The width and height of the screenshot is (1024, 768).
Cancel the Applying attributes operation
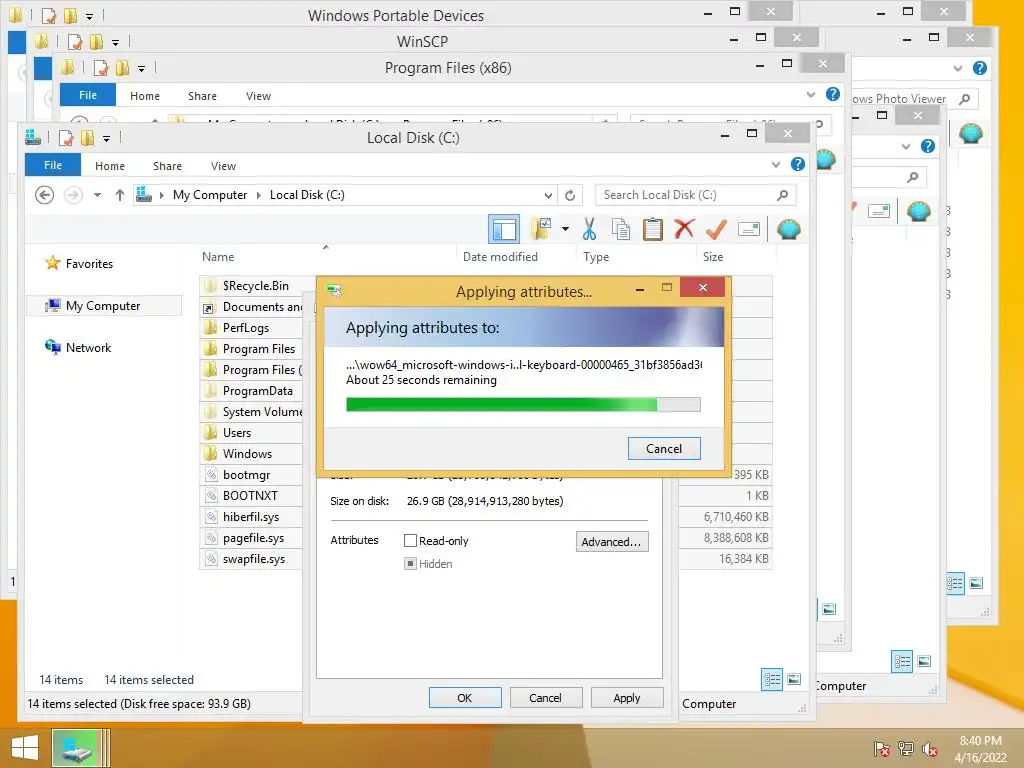[664, 449]
